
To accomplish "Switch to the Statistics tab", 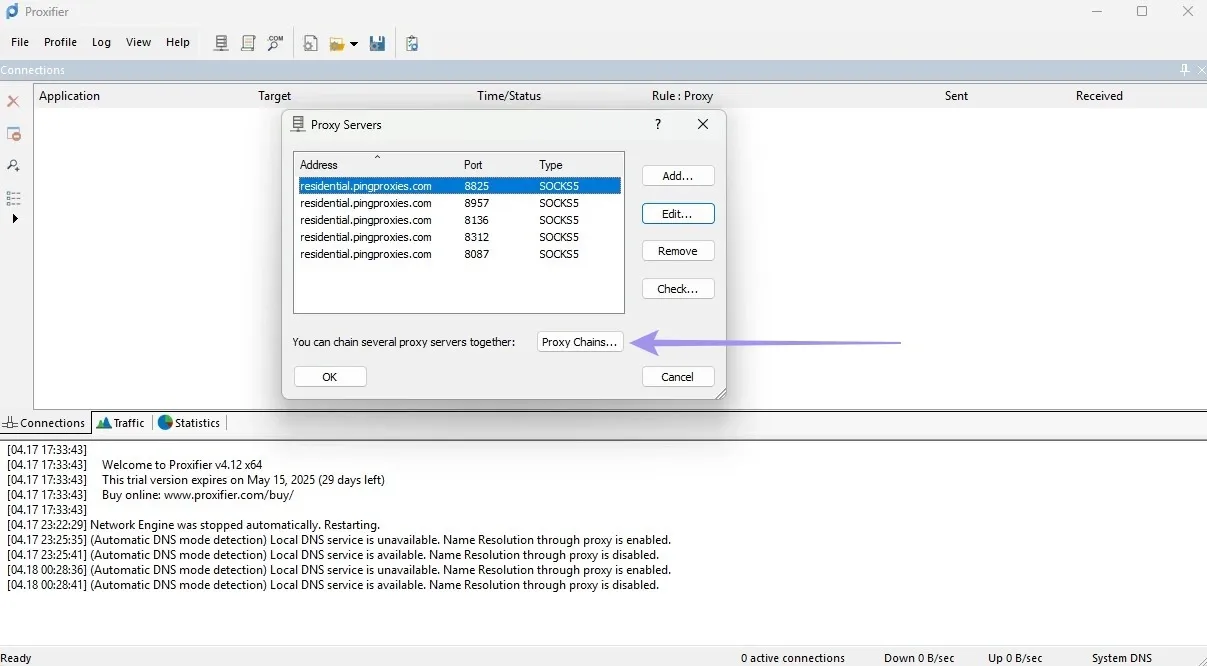I will [189, 423].
